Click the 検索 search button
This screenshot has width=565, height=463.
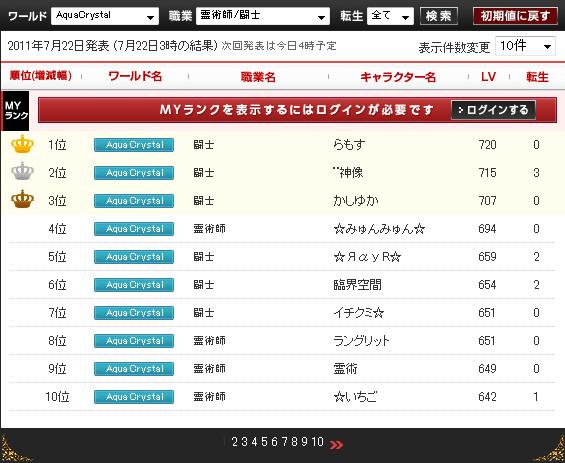439,16
